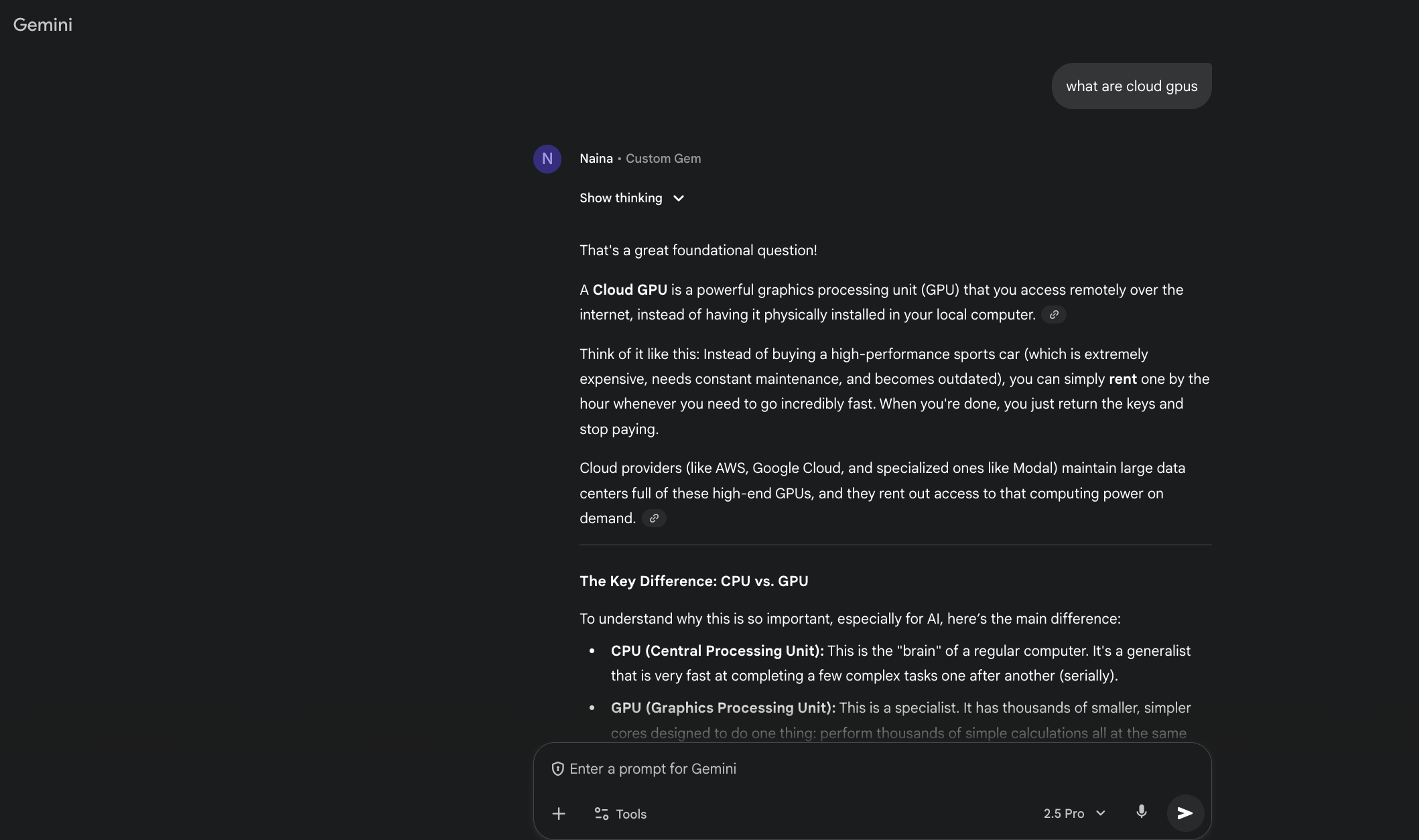This screenshot has width=1419, height=840.
Task: Click Naina's purple Gem avatar
Action: tap(547, 158)
